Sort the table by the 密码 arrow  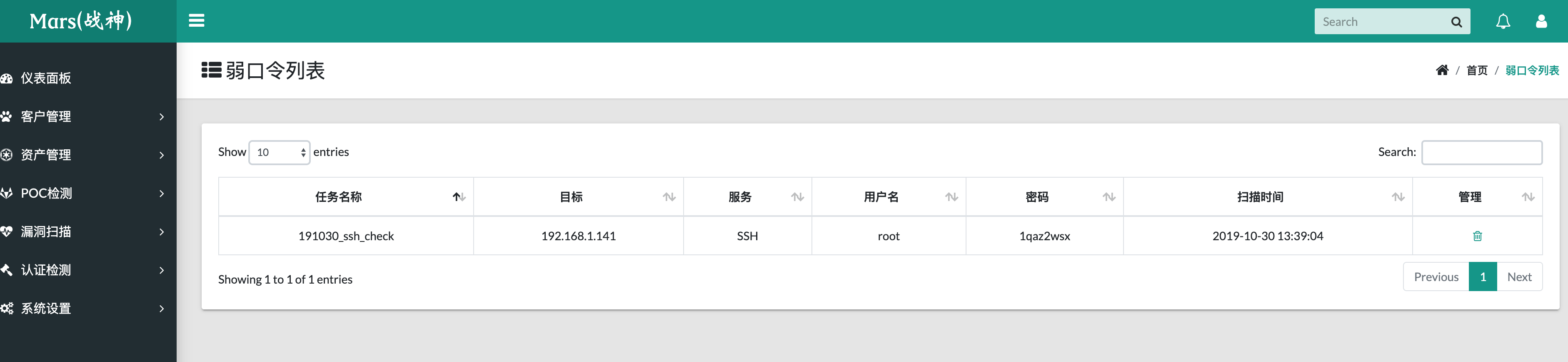click(x=1109, y=197)
